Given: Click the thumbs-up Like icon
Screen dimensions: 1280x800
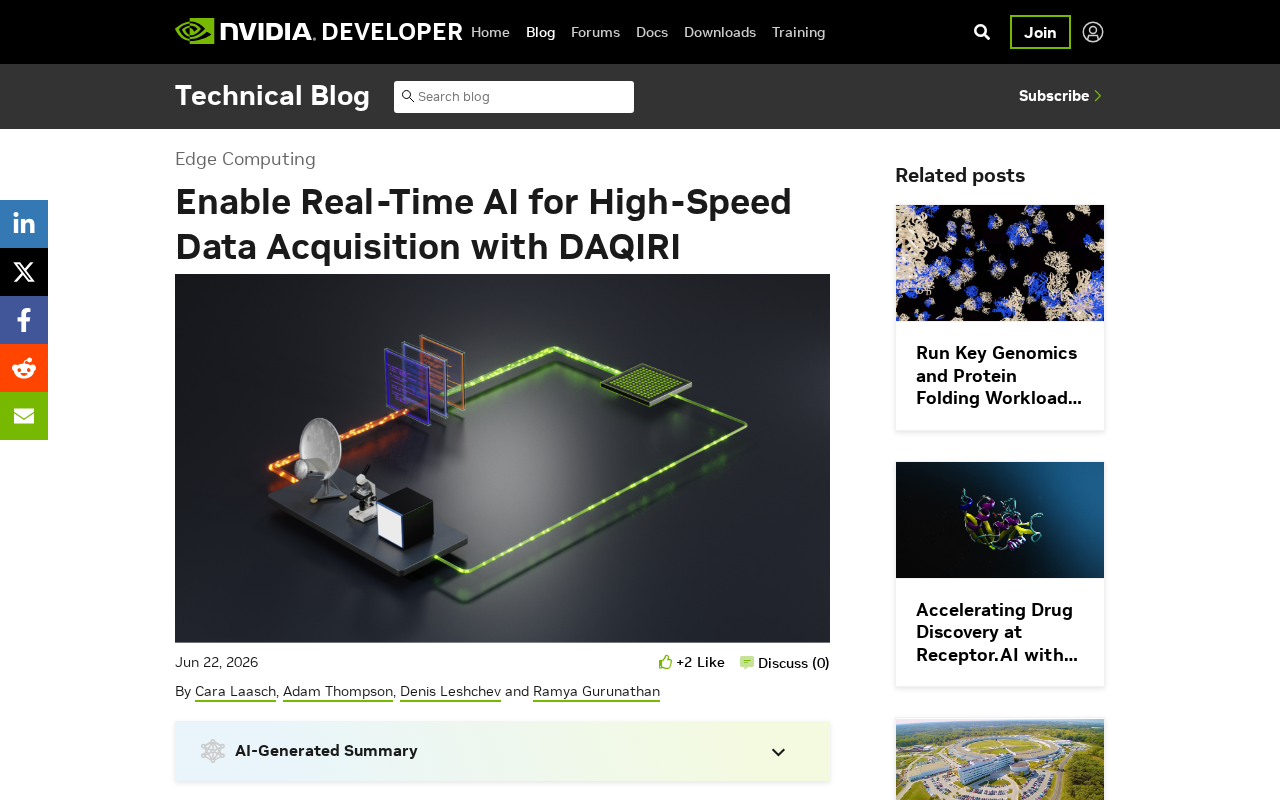Looking at the screenshot, I should [x=665, y=662].
